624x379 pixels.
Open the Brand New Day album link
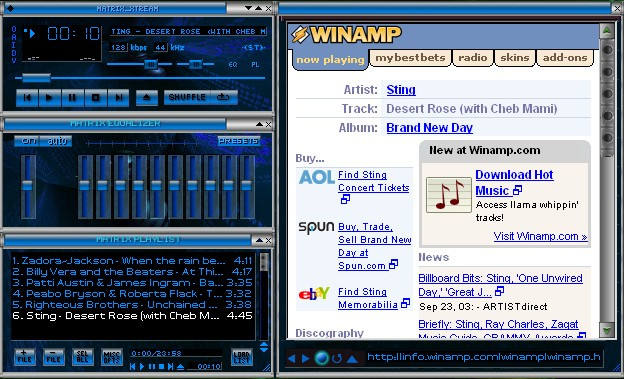tap(429, 128)
